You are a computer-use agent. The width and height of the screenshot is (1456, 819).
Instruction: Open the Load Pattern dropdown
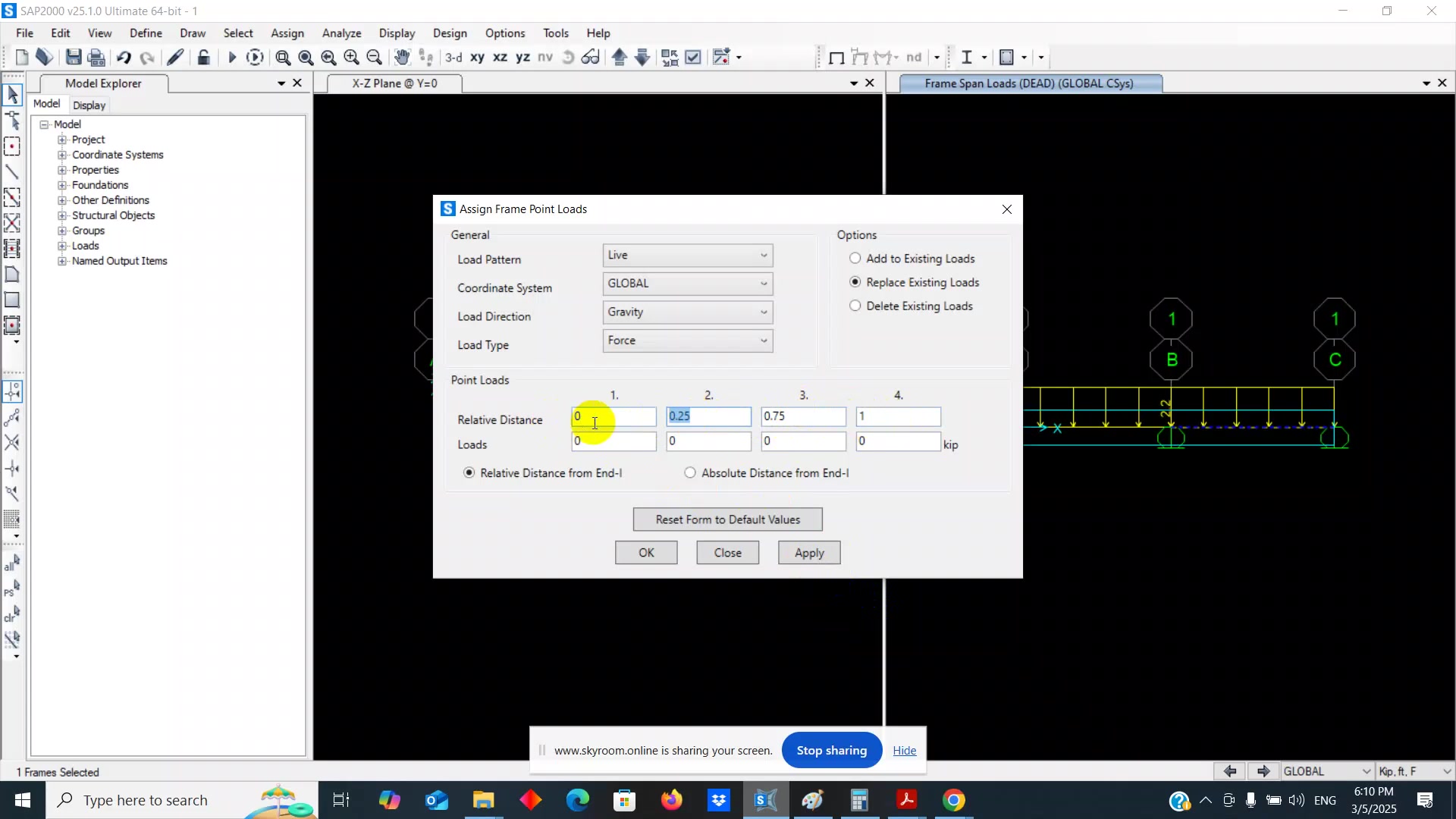[x=688, y=256]
